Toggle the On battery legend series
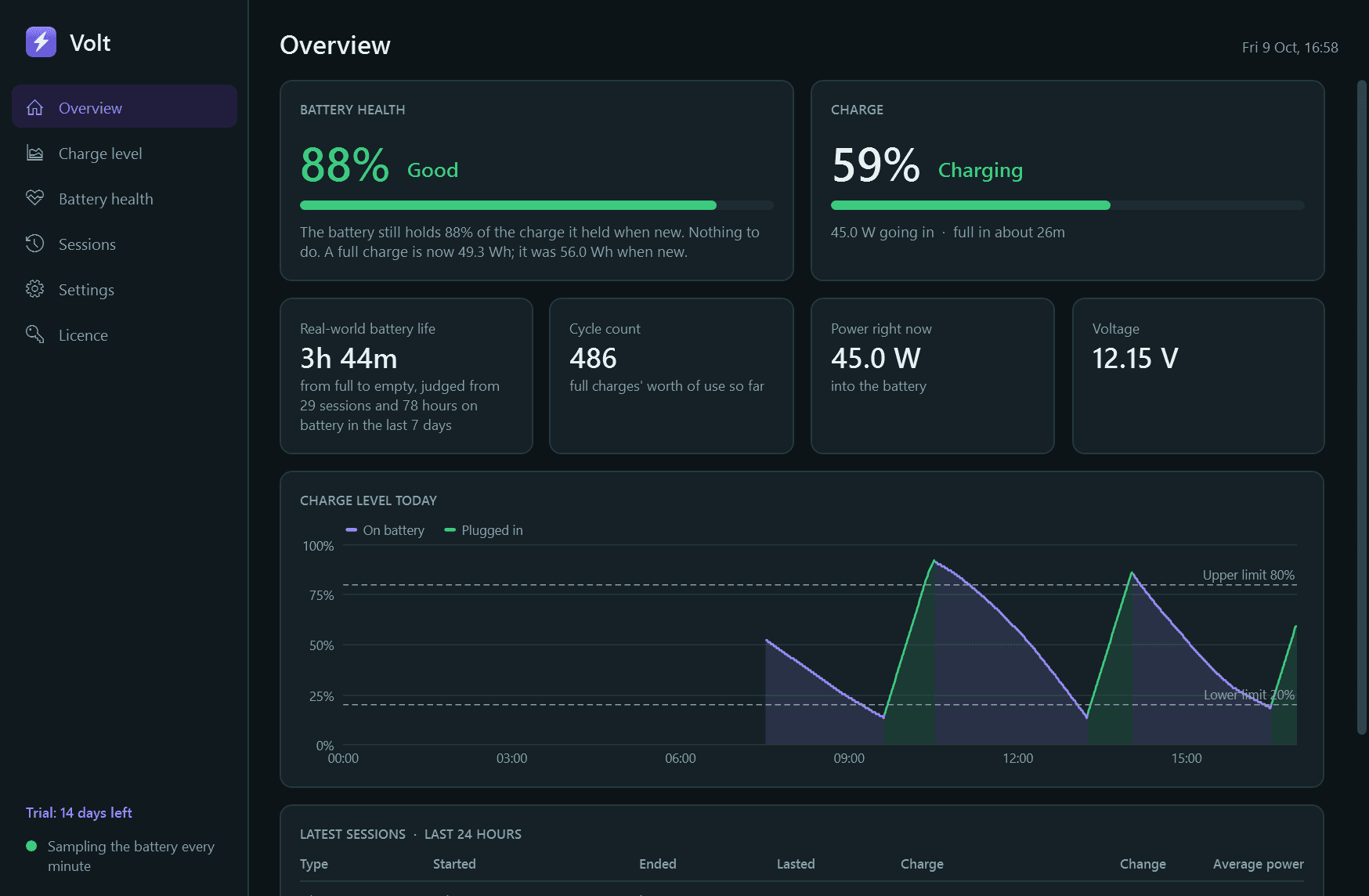Viewport: 1369px width, 896px height. click(x=385, y=530)
